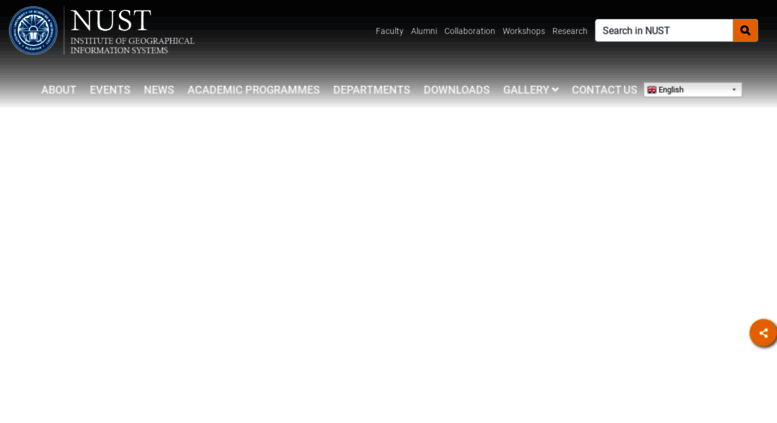This screenshot has width=777, height=423.
Task: Click the UK flag icon in language selector
Action: (652, 90)
